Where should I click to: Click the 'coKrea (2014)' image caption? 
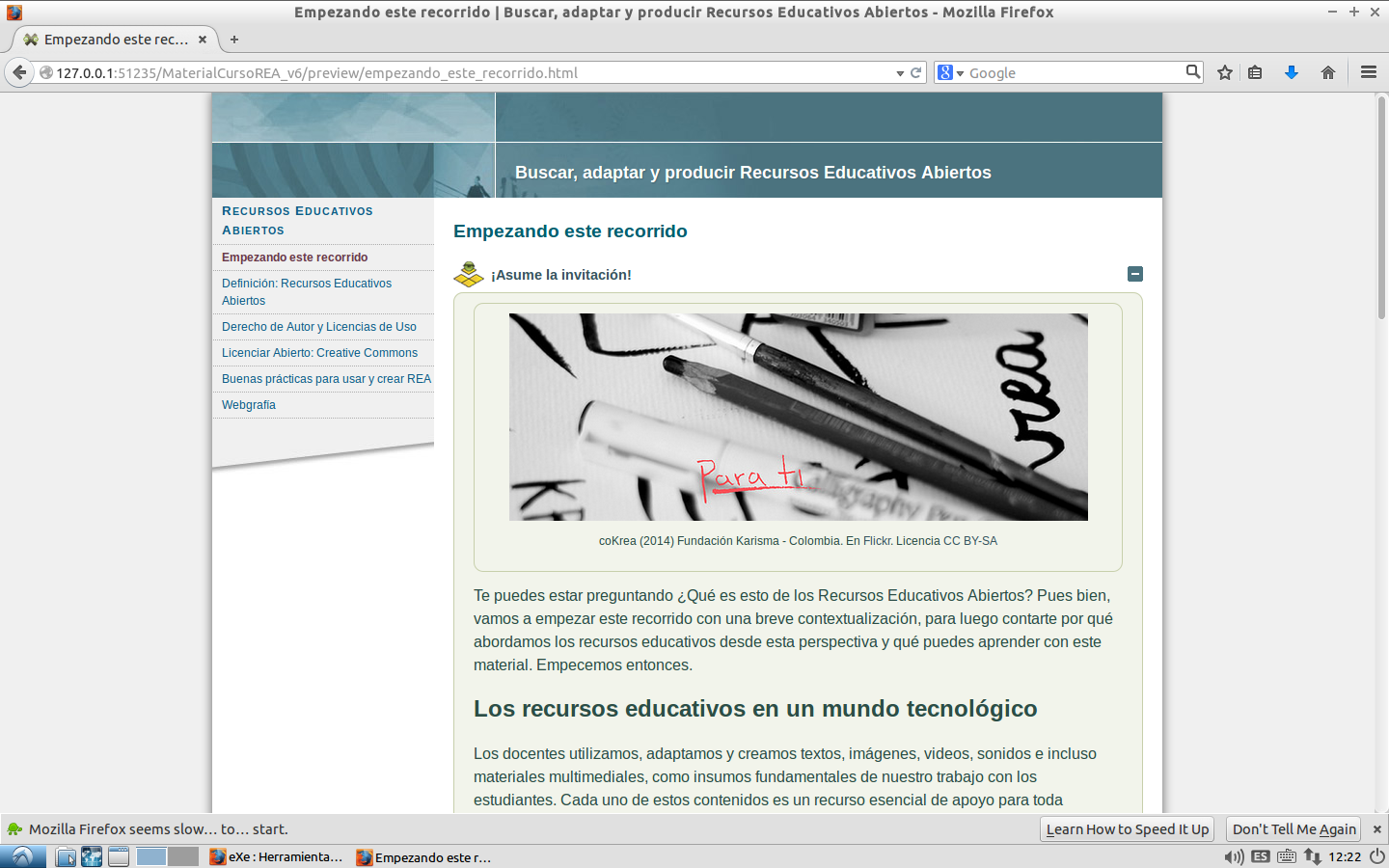tap(798, 541)
